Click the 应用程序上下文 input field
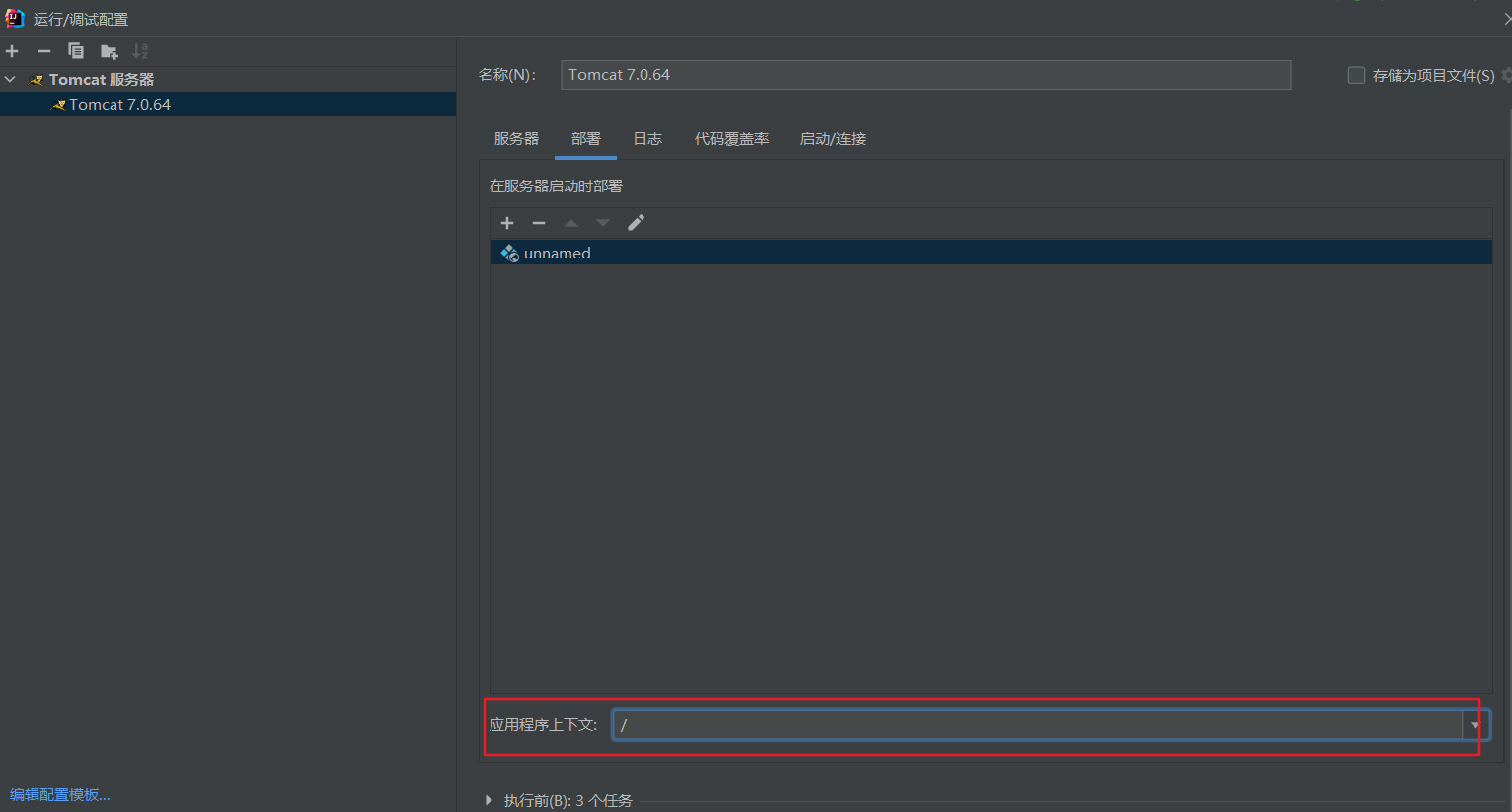Image resolution: width=1512 pixels, height=812 pixels. point(1036,725)
